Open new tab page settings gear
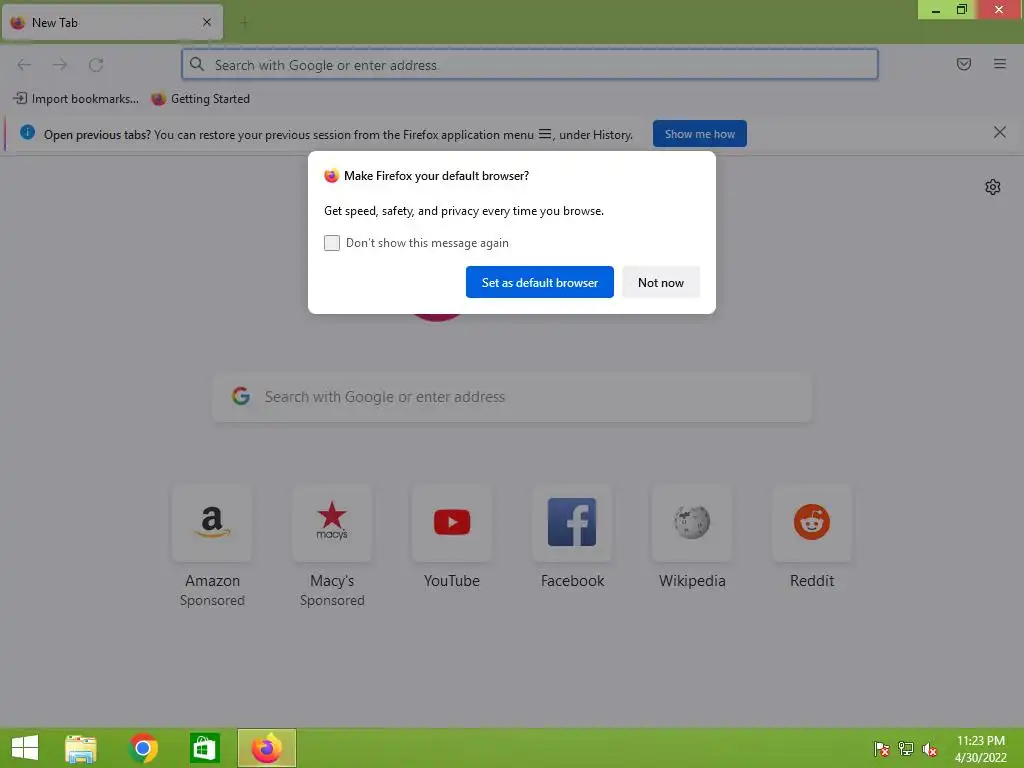Screen dimensions: 1024x768 [993, 187]
